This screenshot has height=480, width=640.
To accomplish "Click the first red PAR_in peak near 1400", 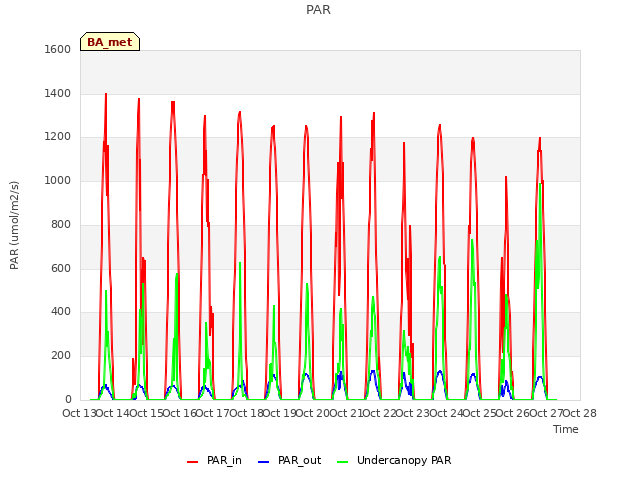I will coord(106,95).
